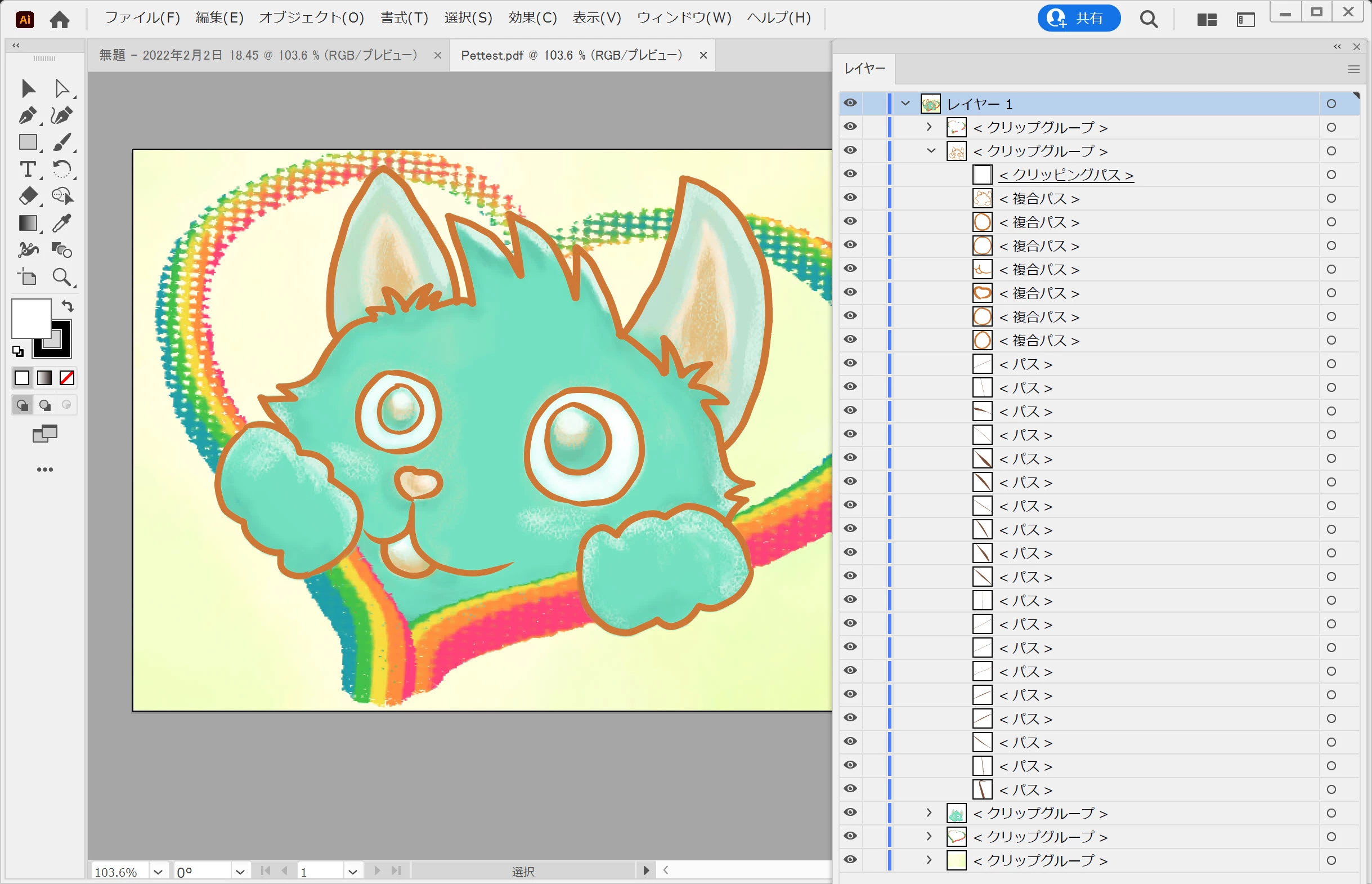Select the Pen tool

[x=27, y=115]
